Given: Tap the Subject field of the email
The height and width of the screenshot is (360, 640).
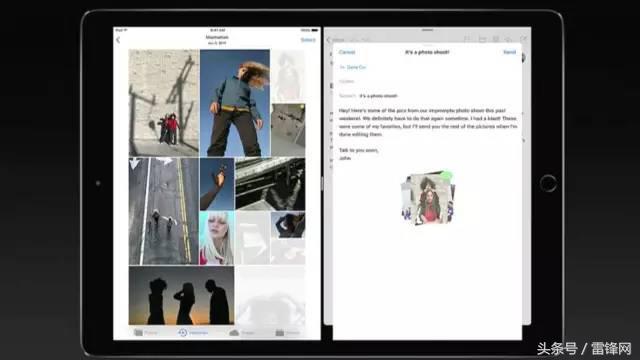Looking at the screenshot, I should (427, 96).
